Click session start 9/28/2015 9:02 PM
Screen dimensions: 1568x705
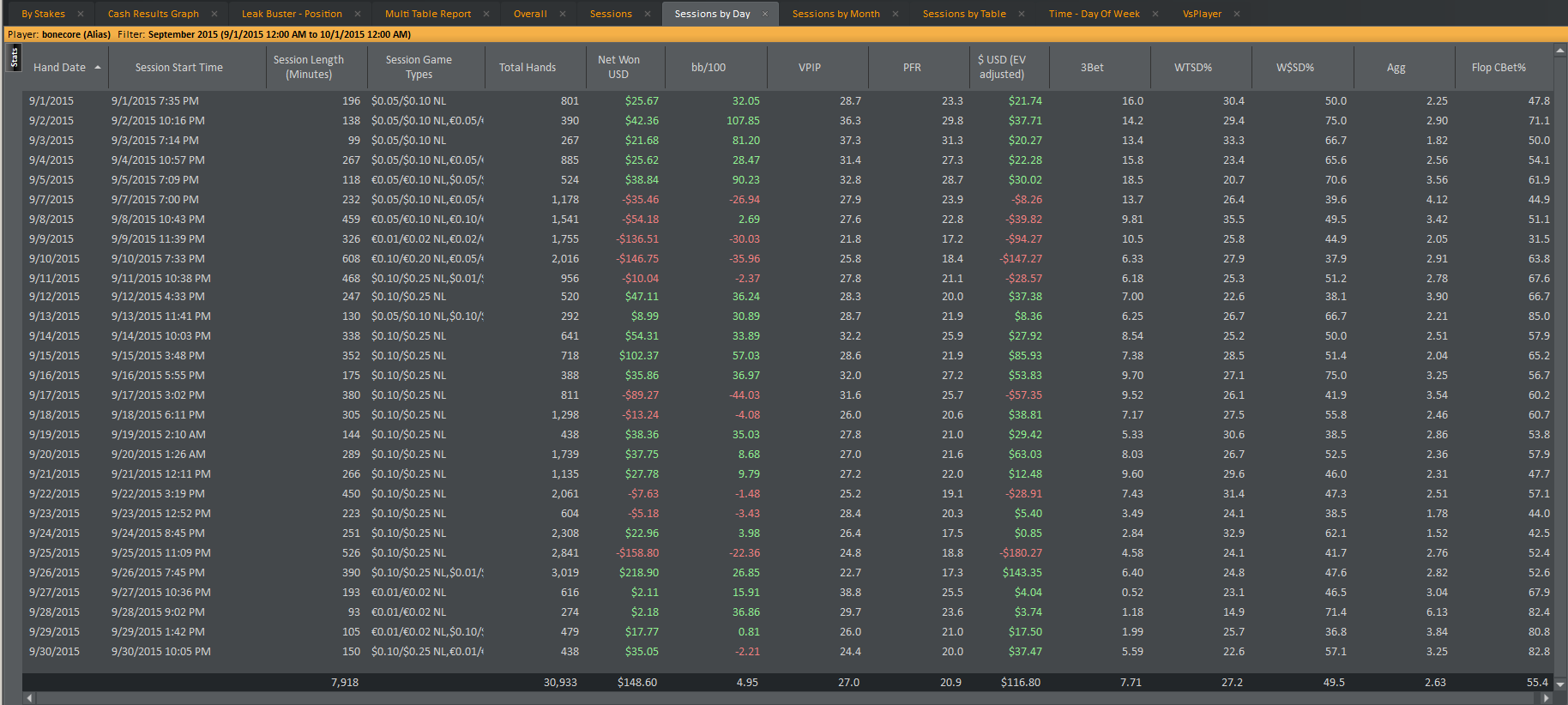[x=158, y=612]
